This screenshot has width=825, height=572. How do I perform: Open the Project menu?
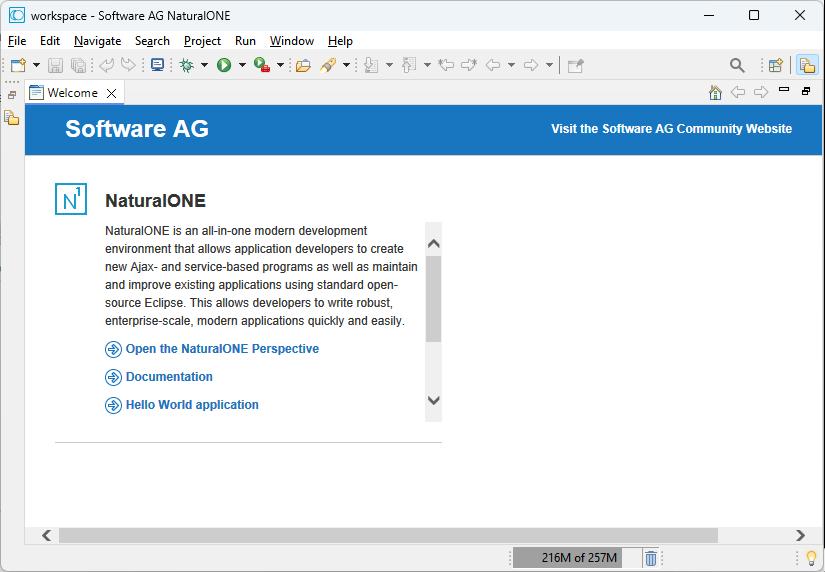(202, 41)
